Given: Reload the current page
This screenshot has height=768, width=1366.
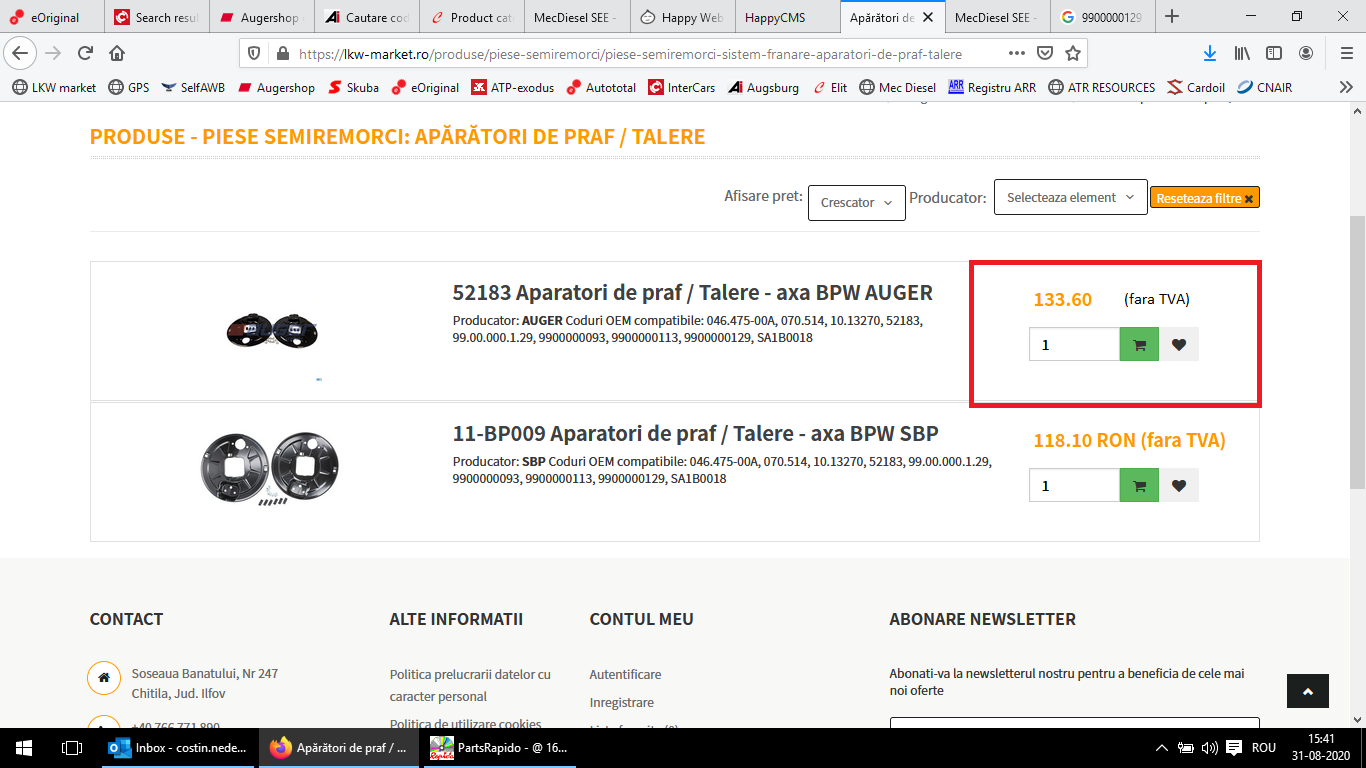Looking at the screenshot, I should point(85,53).
